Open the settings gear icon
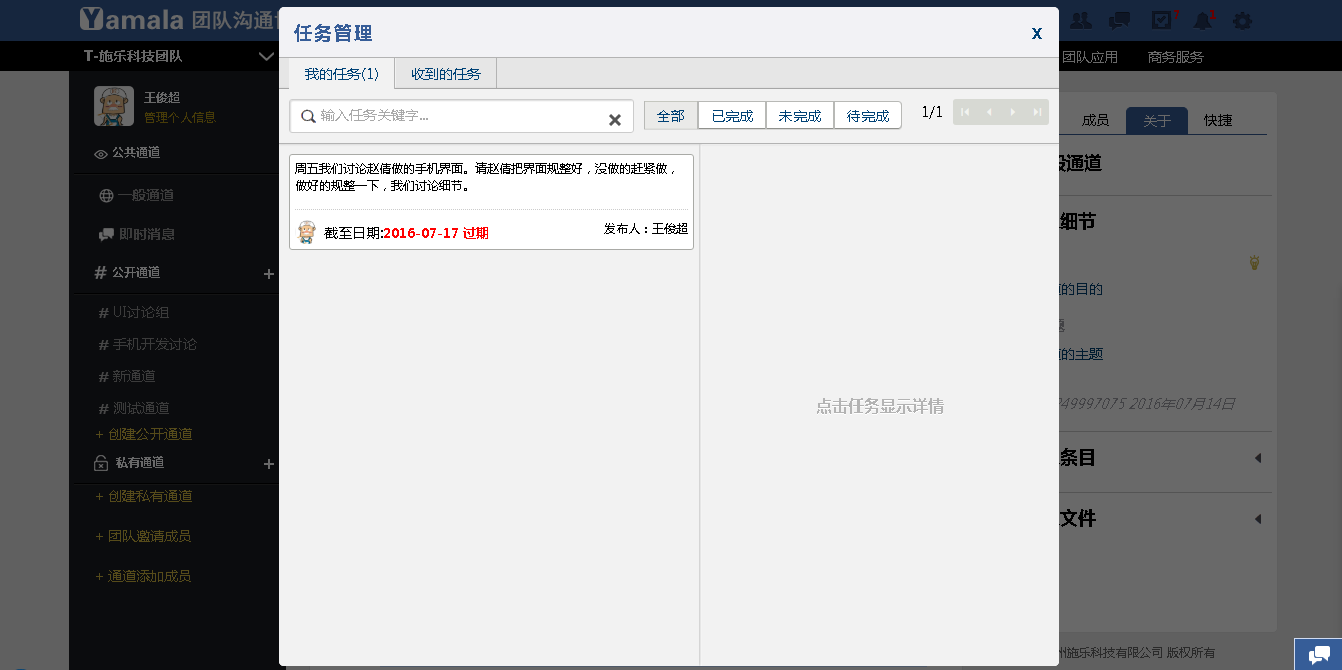The height and width of the screenshot is (670, 1342). coord(1242,21)
